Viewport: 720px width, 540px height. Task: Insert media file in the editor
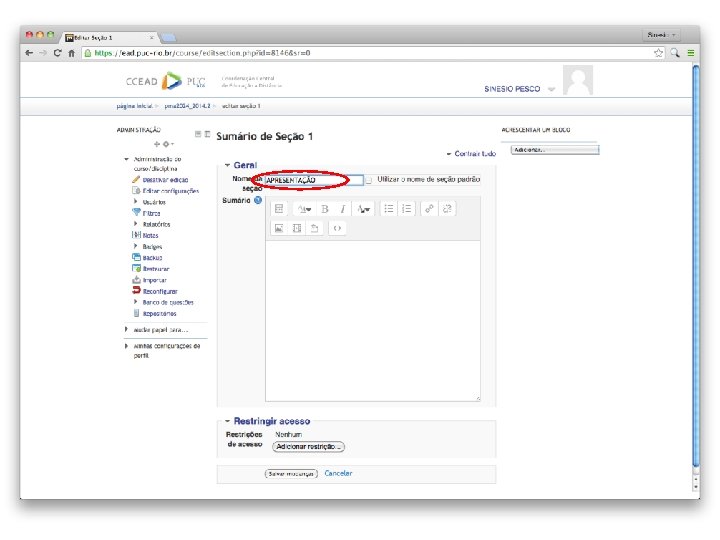pos(297,228)
